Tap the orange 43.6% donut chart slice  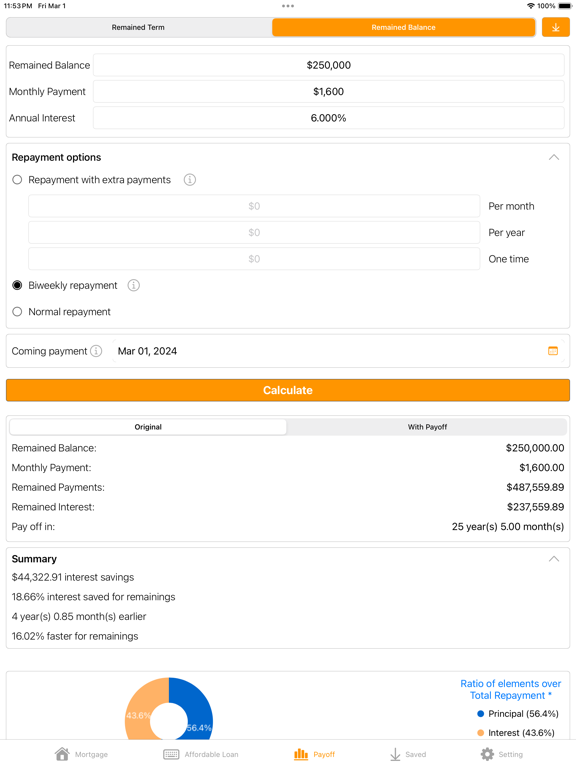pos(142,710)
